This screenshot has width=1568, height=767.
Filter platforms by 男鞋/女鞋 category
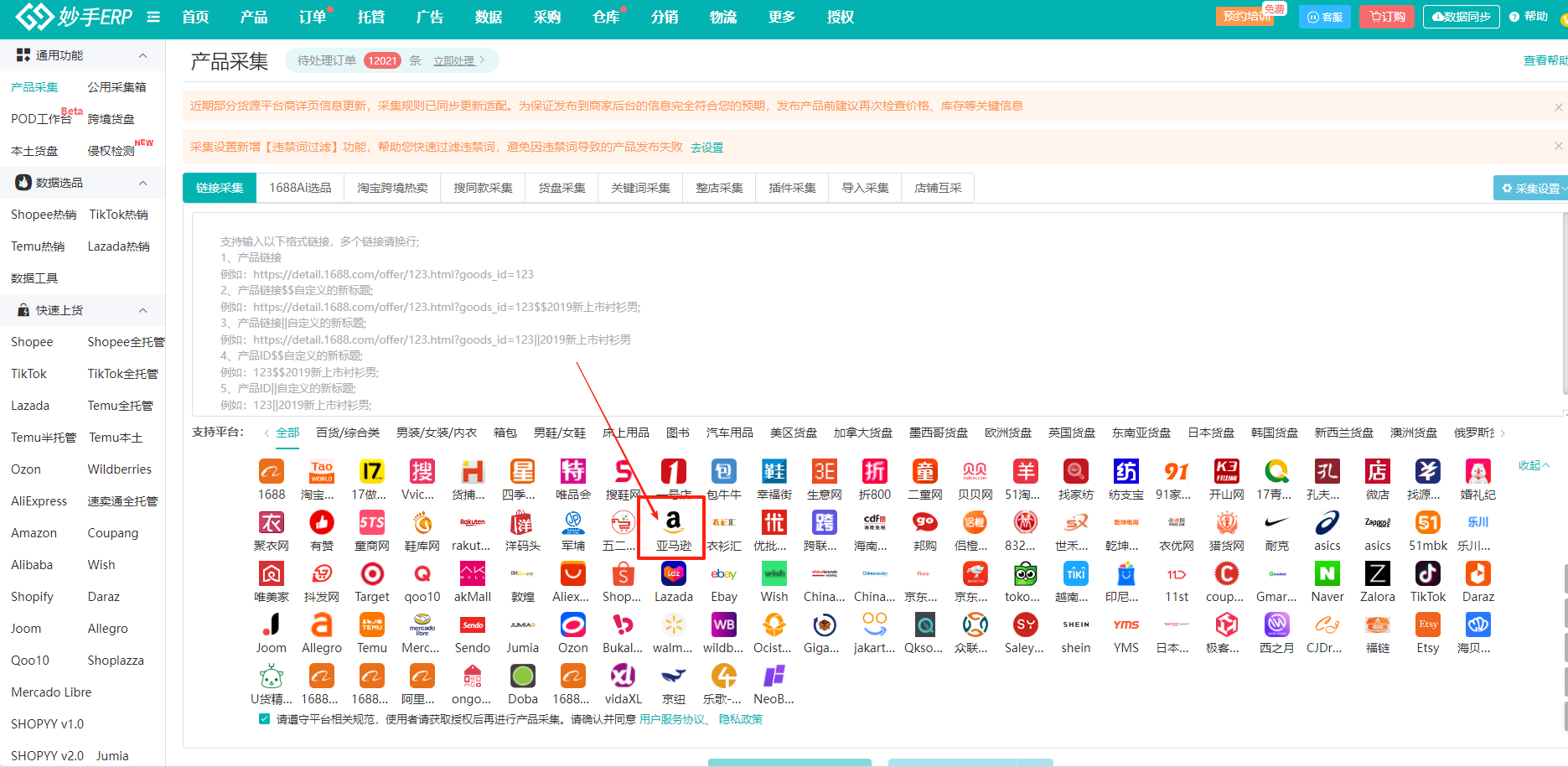[x=560, y=433]
